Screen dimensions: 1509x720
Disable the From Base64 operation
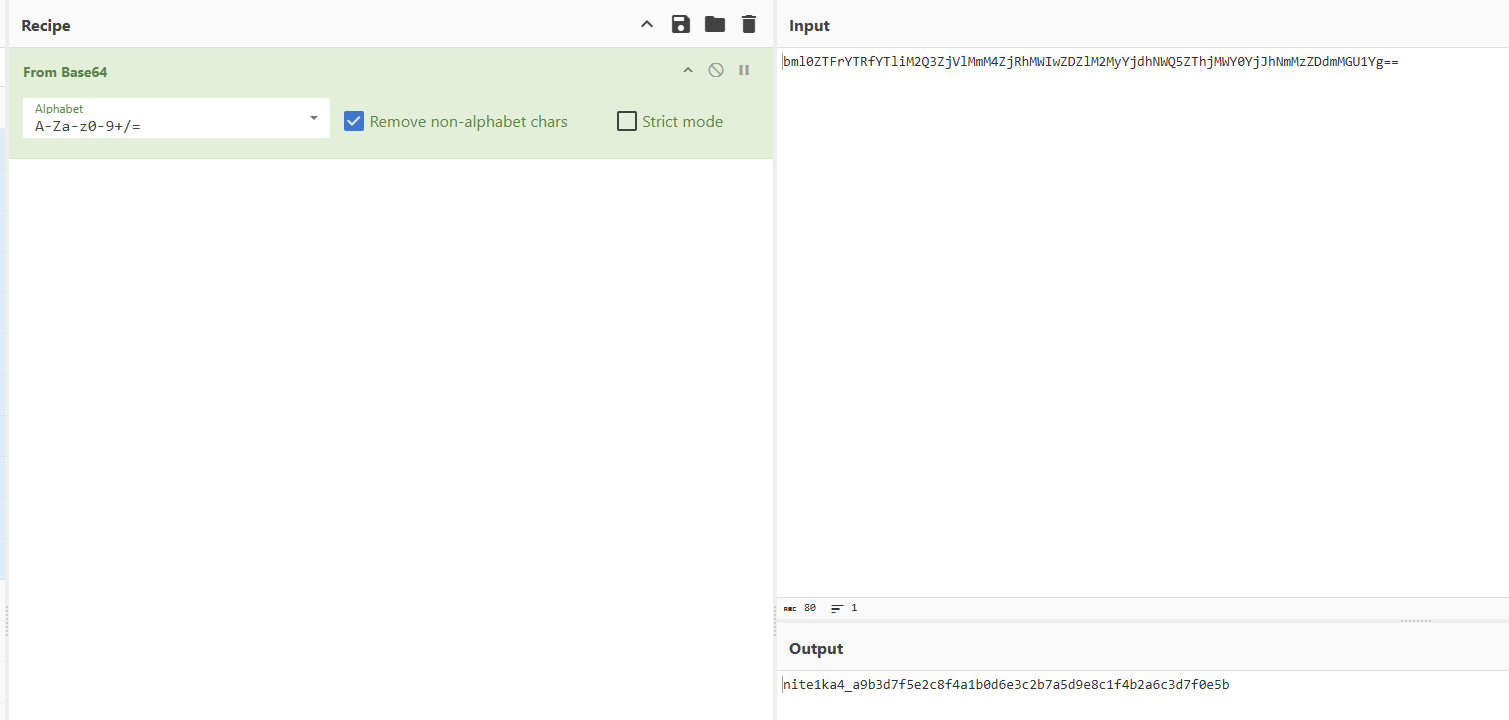click(x=716, y=70)
